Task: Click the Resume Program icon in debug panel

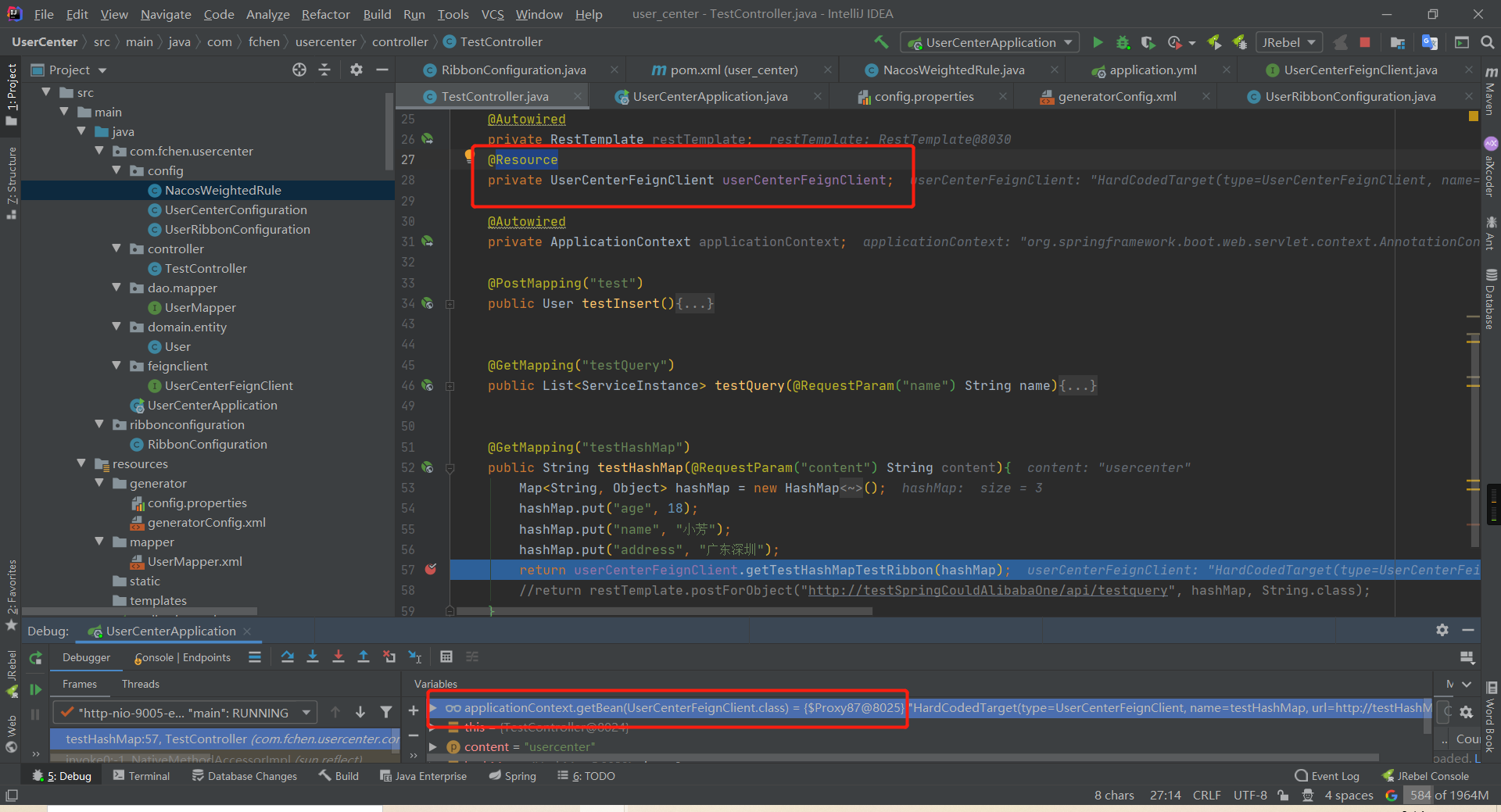Action: point(35,689)
